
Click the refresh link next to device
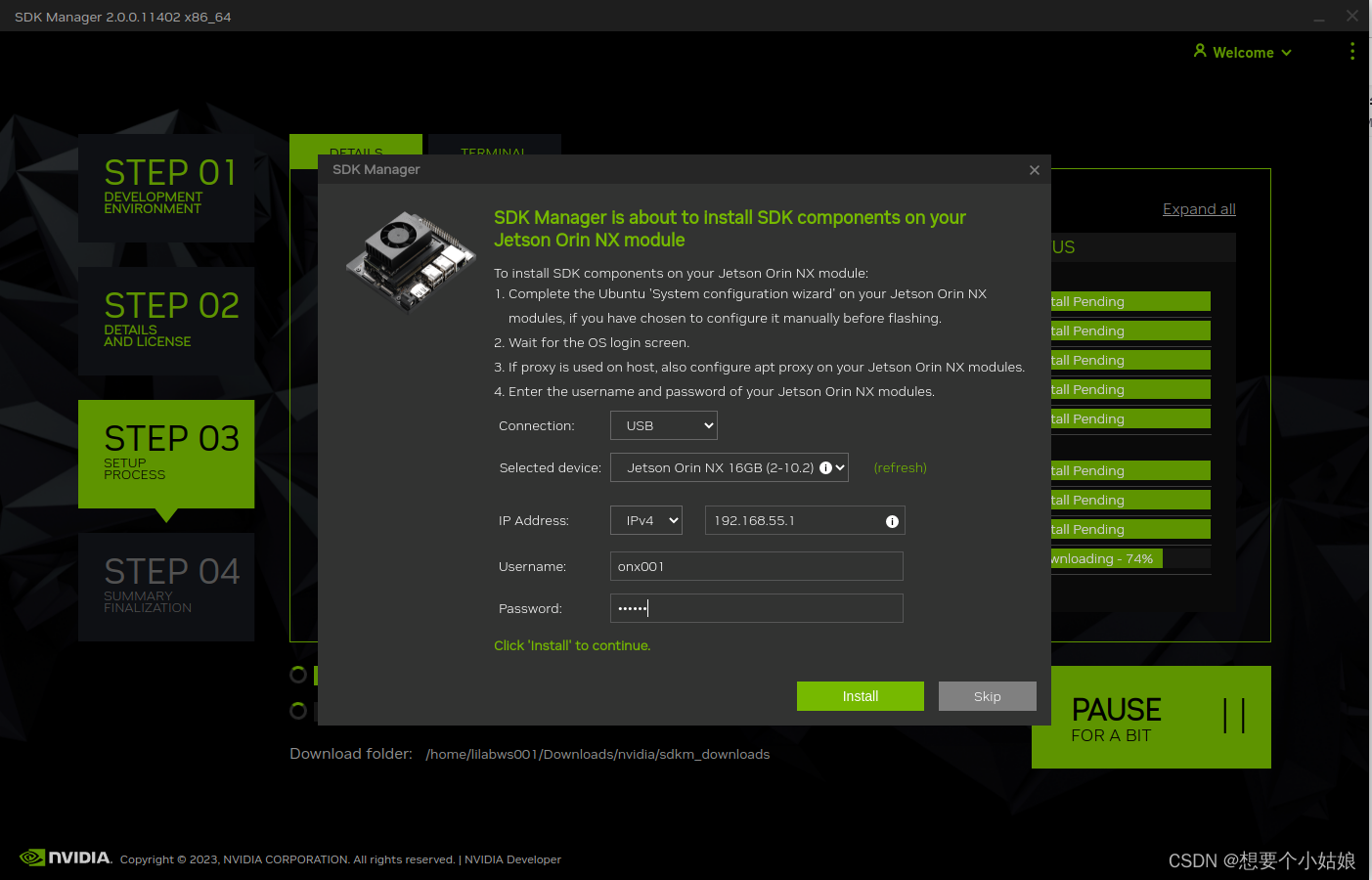(900, 467)
